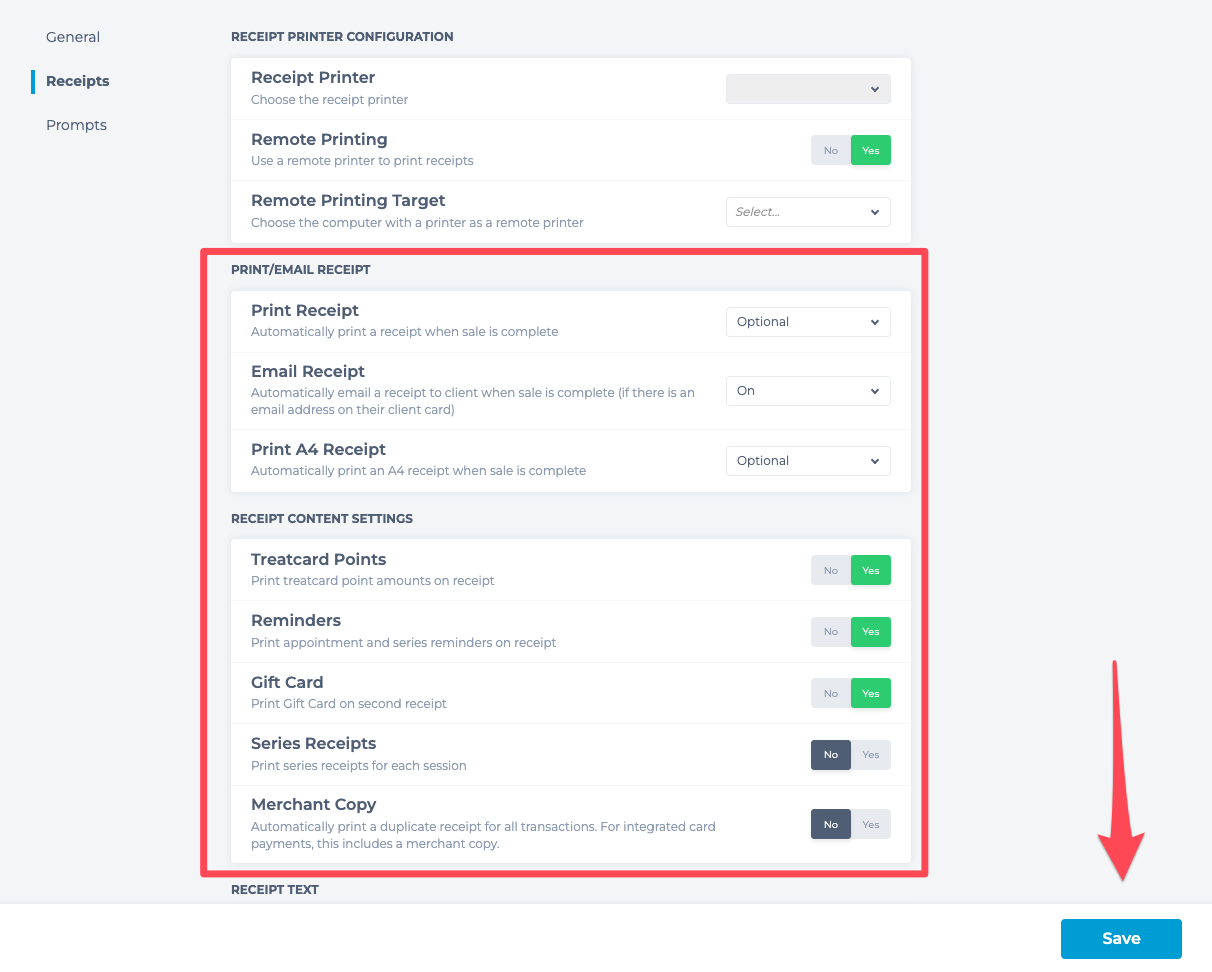Click the No option for Merchant Copy
This screenshot has height=972, width=1212.
pos(830,824)
